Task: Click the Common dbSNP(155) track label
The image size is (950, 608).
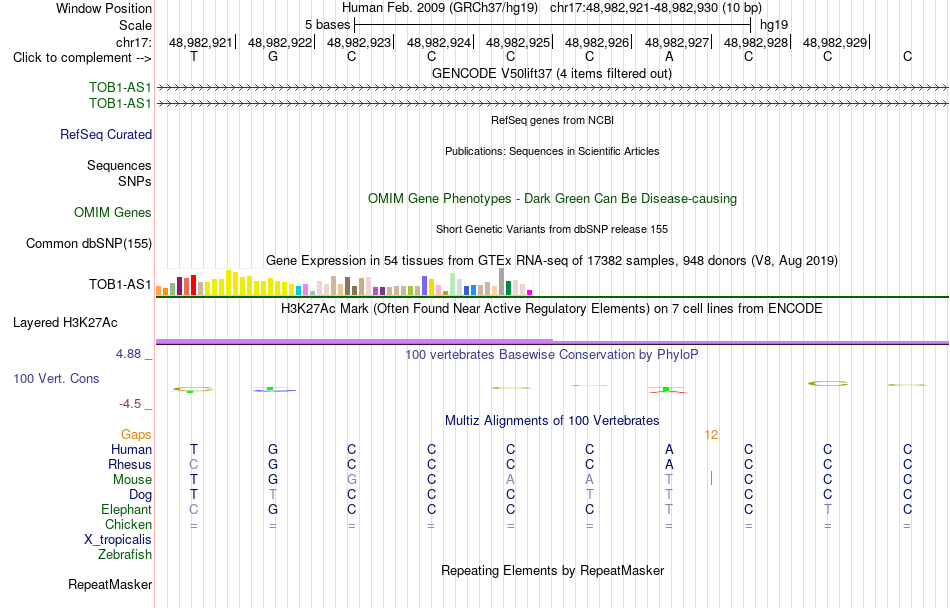Action: tap(88, 243)
